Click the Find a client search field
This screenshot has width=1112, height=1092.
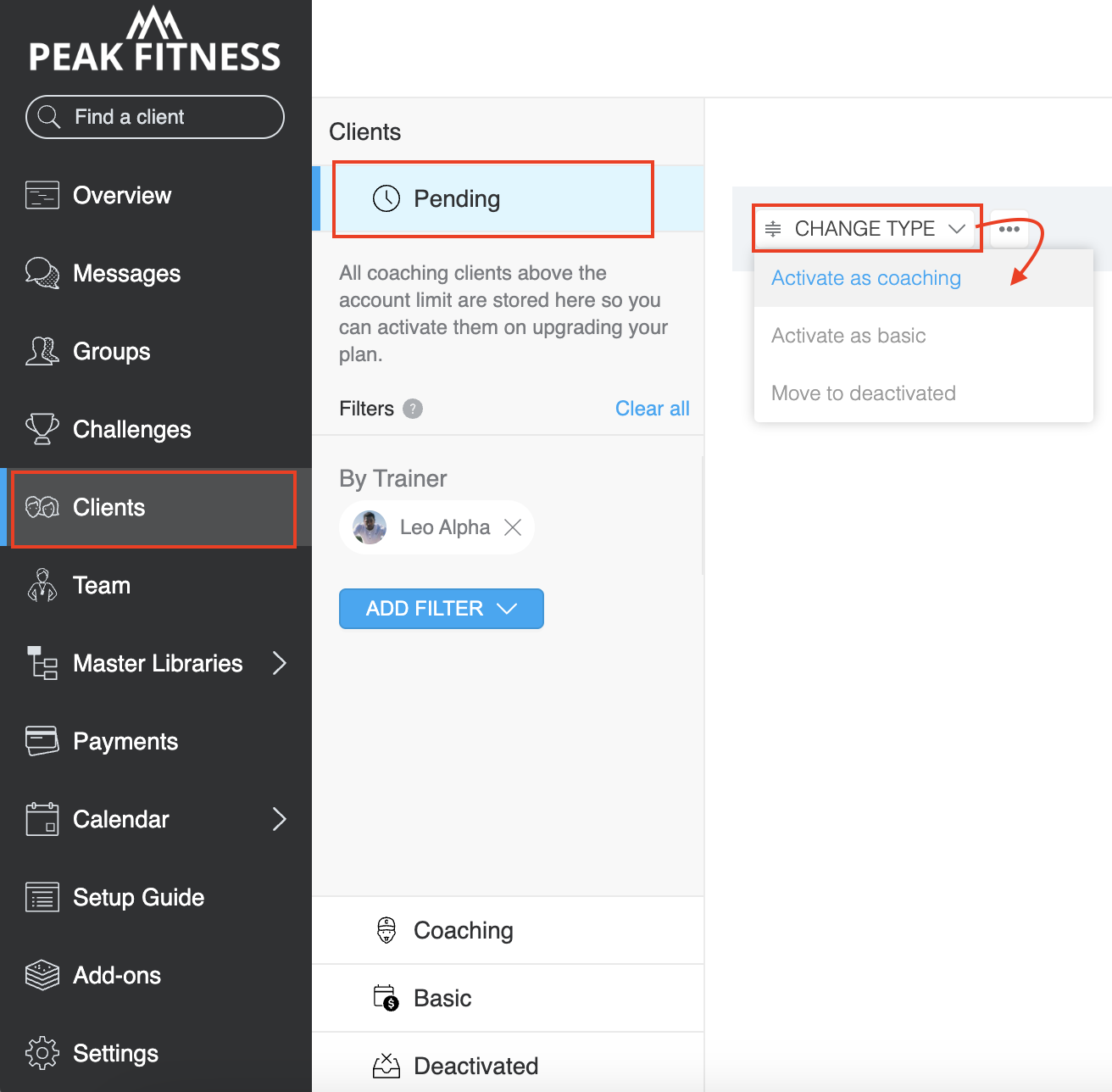155,117
